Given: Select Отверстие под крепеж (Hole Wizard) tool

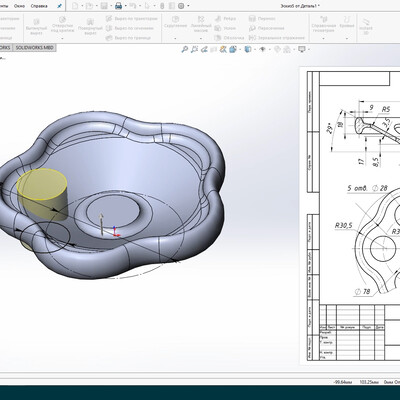Looking at the screenshot, I should [62, 25].
